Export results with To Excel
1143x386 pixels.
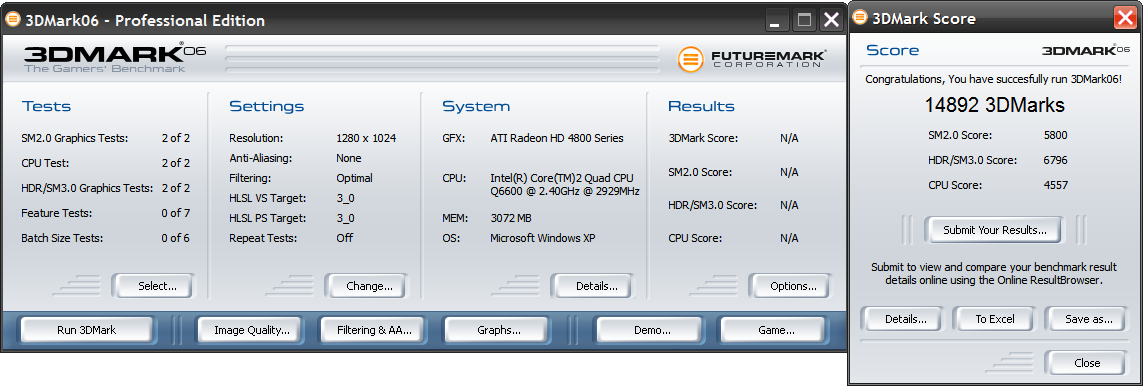point(994,319)
